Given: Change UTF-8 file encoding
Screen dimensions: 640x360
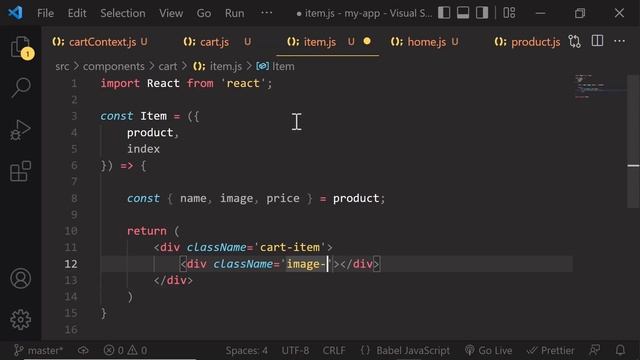Looking at the screenshot, I should (295, 350).
